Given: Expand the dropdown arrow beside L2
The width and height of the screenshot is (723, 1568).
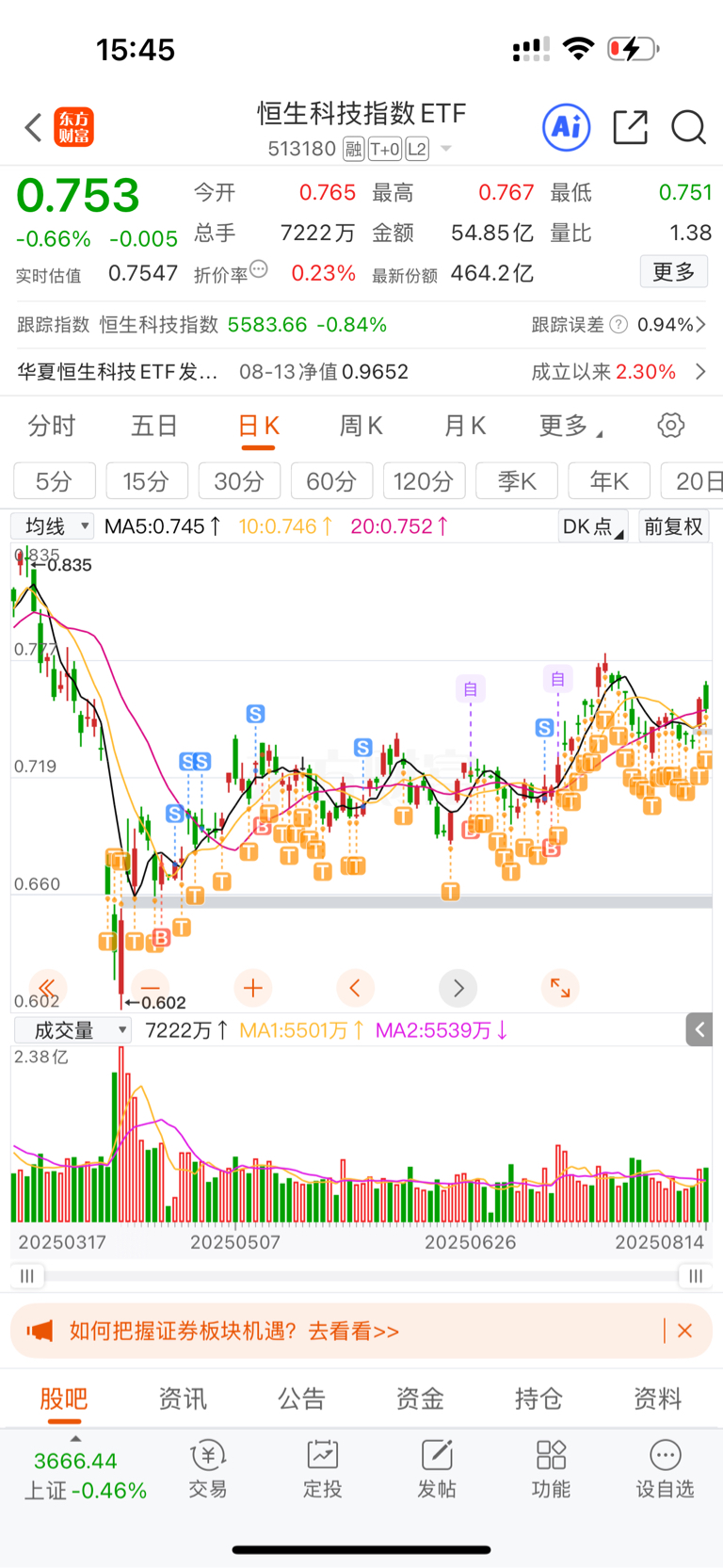Looking at the screenshot, I should click(x=446, y=149).
